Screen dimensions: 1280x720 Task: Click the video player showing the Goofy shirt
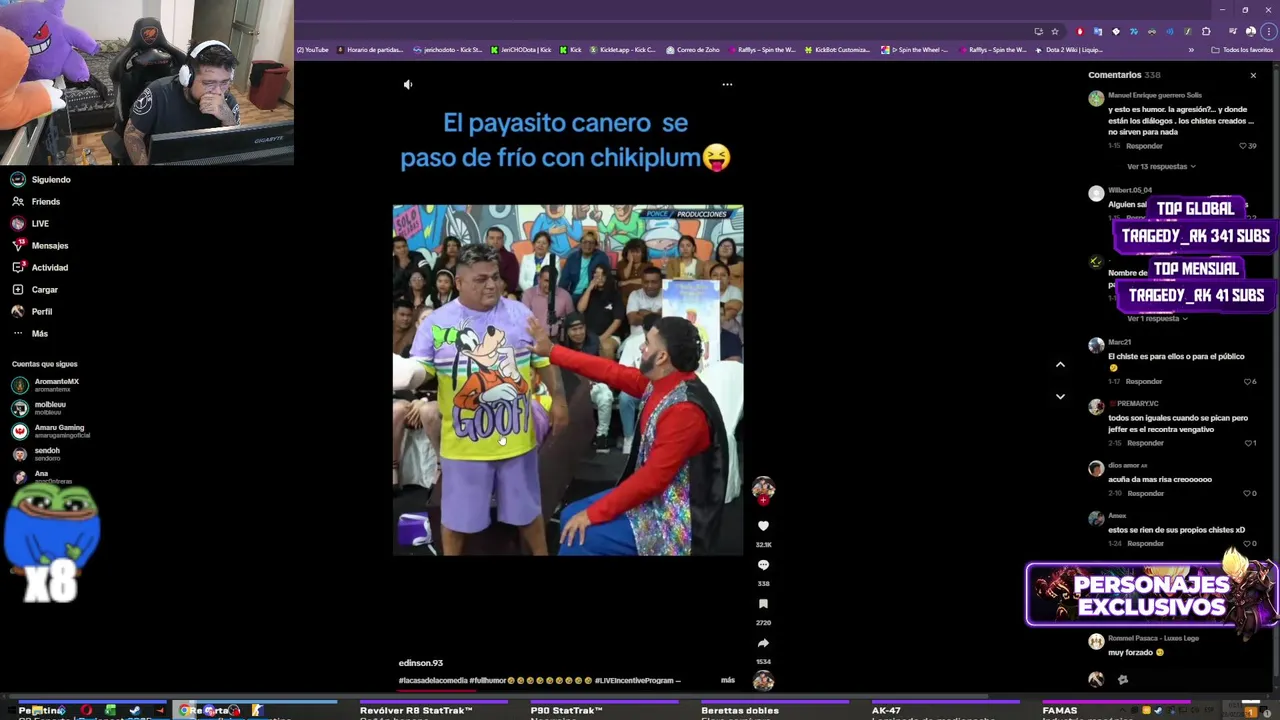coord(568,380)
